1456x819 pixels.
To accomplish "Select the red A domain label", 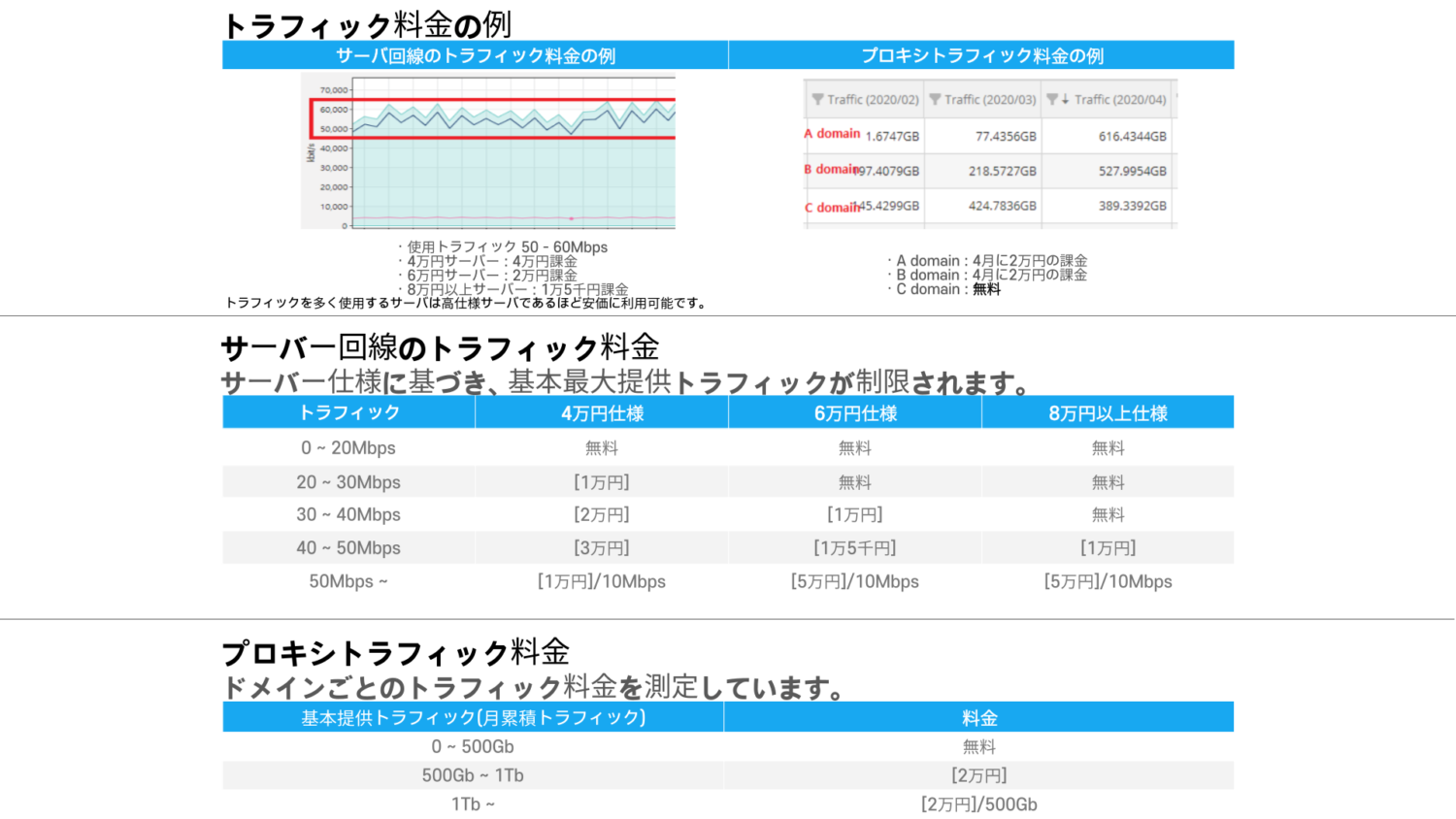I will 832,134.
